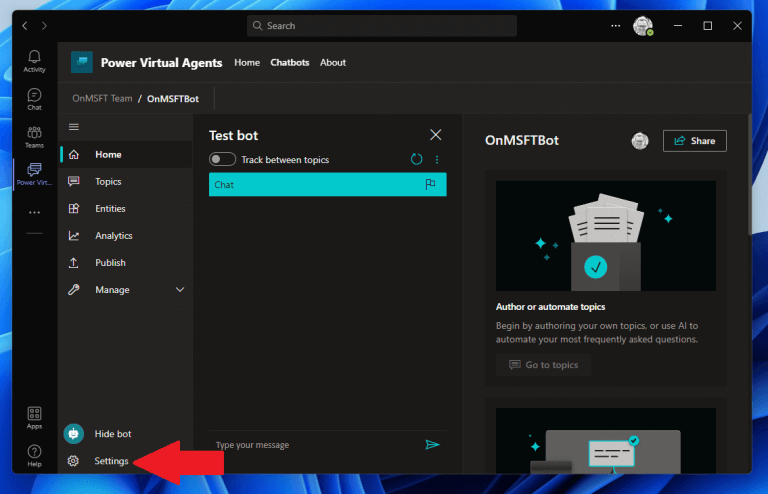
Task: Select Topics in the side navigation
Action: click(x=125, y=182)
